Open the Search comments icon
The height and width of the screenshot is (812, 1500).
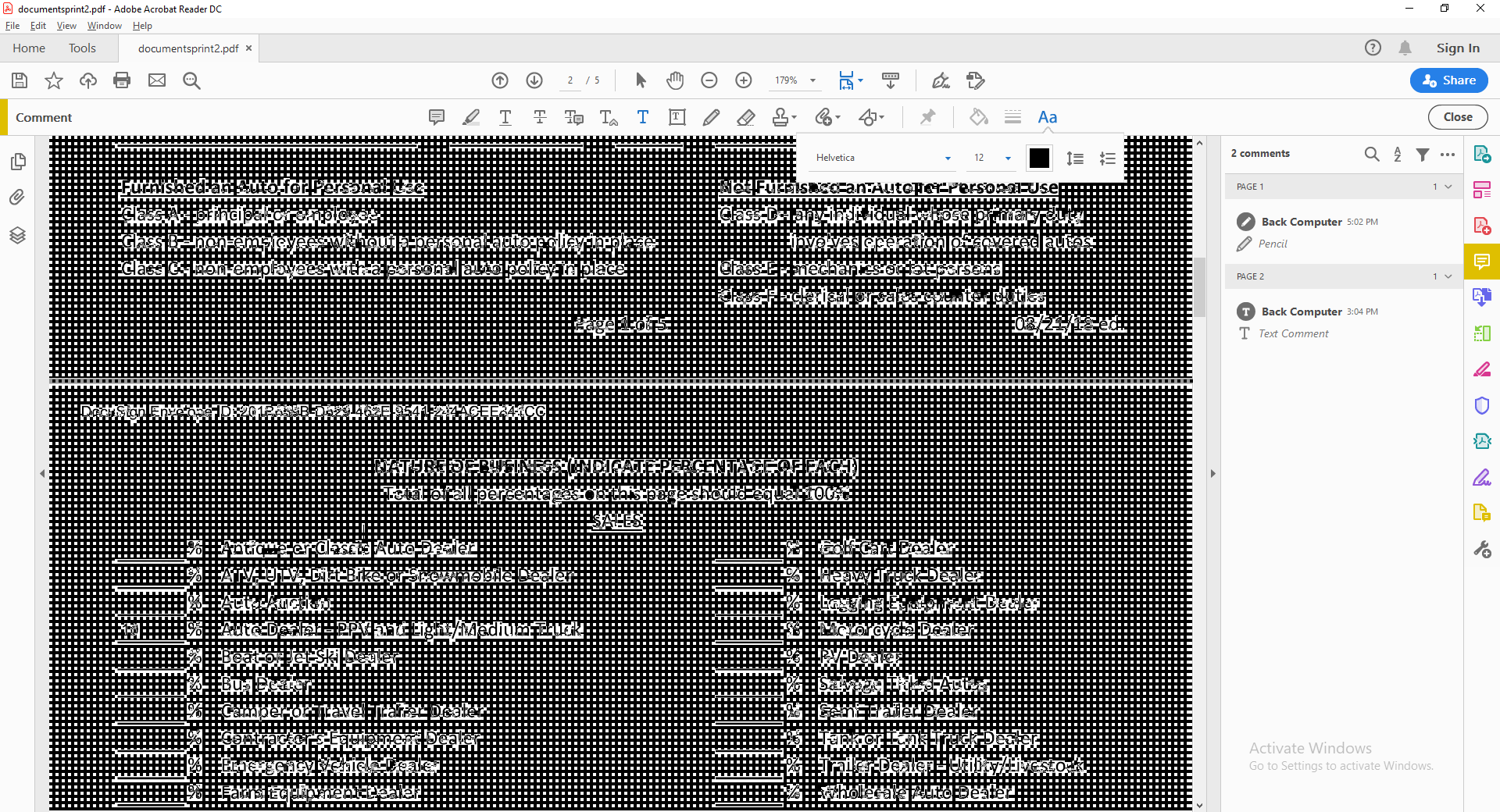(x=1373, y=154)
